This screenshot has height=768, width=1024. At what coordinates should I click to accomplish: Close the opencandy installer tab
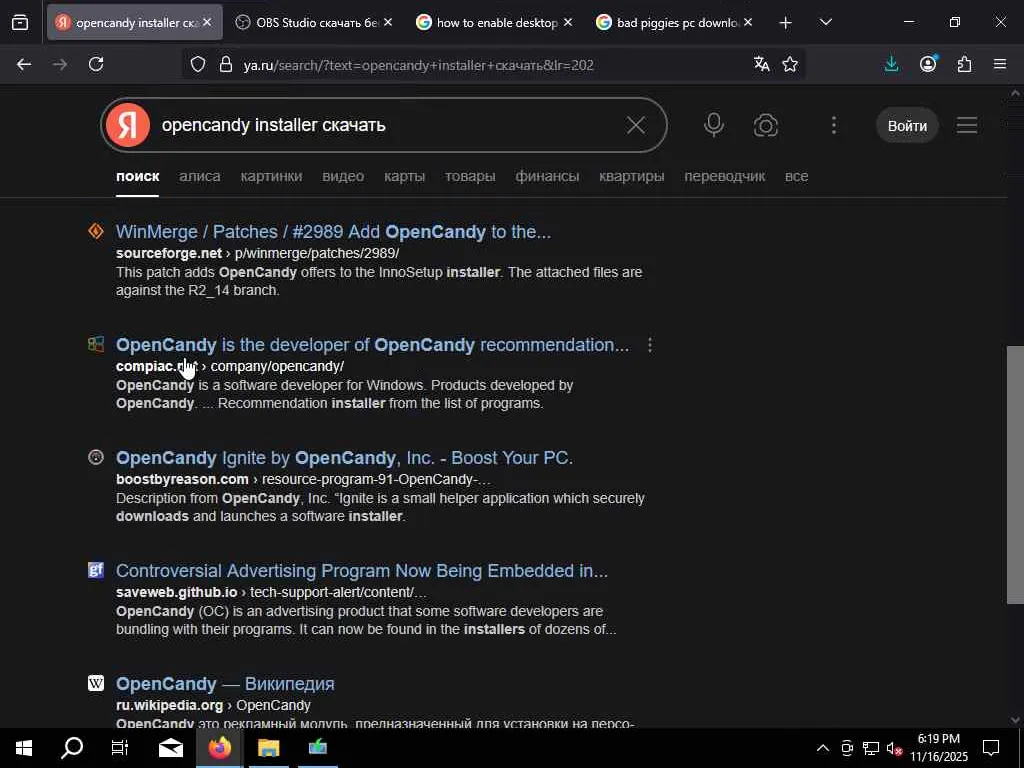click(x=207, y=22)
